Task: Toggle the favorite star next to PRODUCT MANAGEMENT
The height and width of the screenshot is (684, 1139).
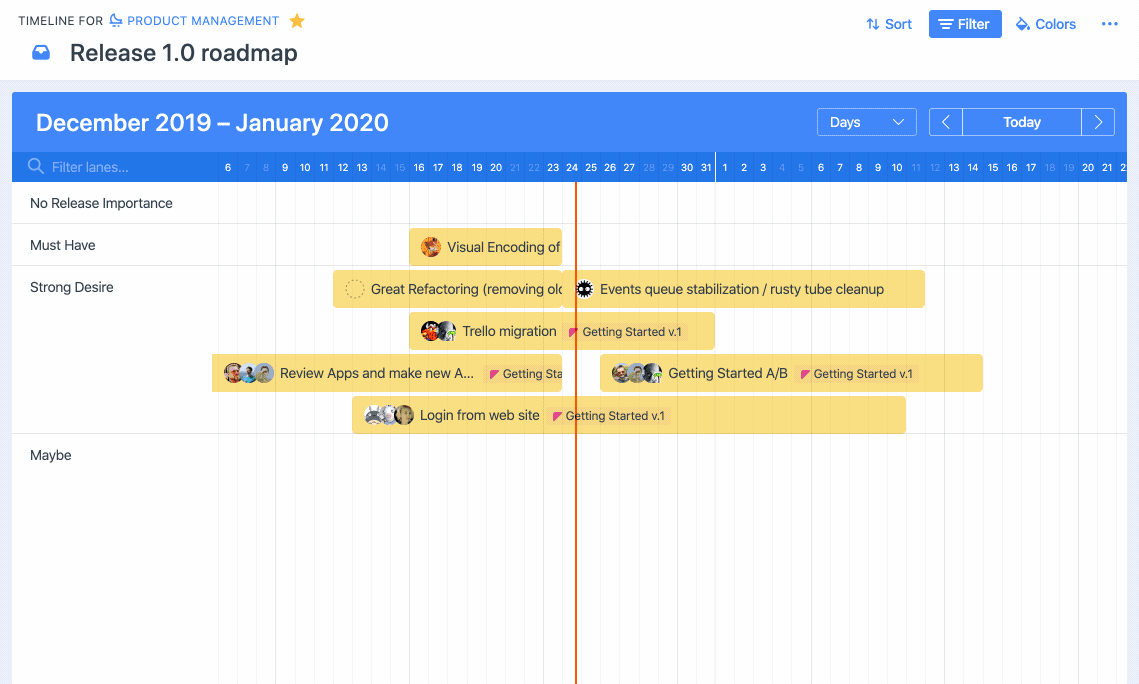Action: coord(296,20)
